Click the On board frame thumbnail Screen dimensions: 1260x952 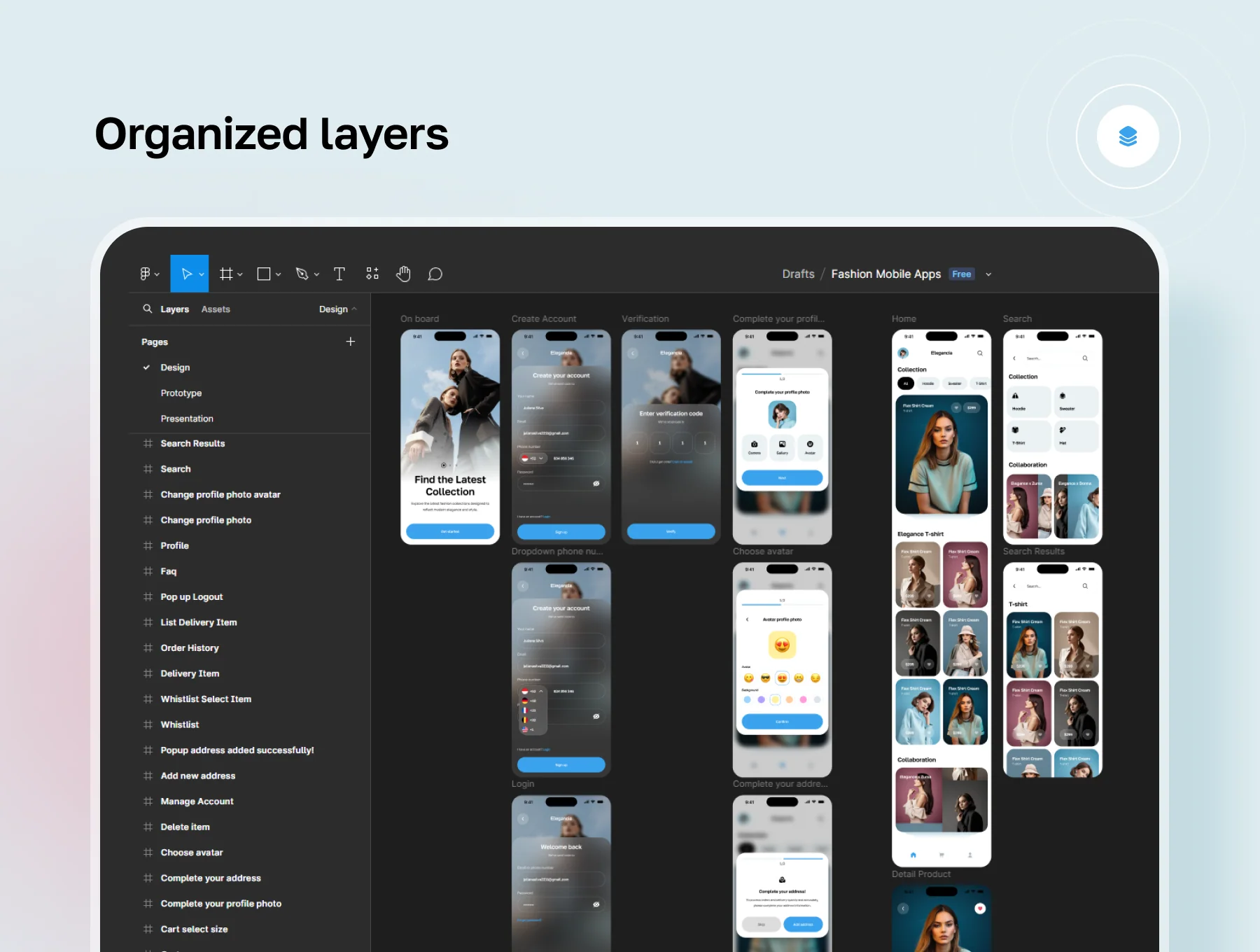450,437
